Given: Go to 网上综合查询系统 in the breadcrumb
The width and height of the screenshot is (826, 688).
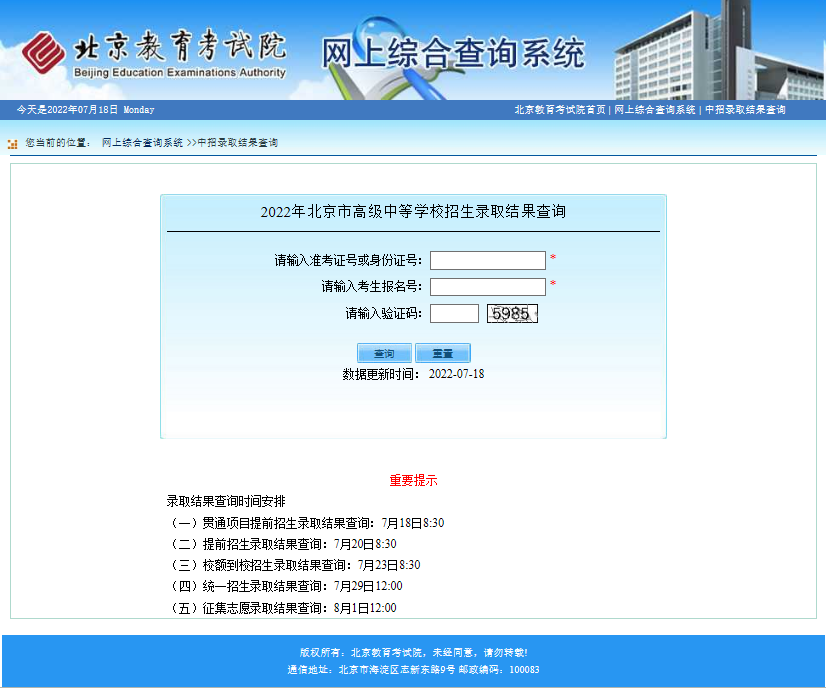Looking at the screenshot, I should (x=142, y=143).
